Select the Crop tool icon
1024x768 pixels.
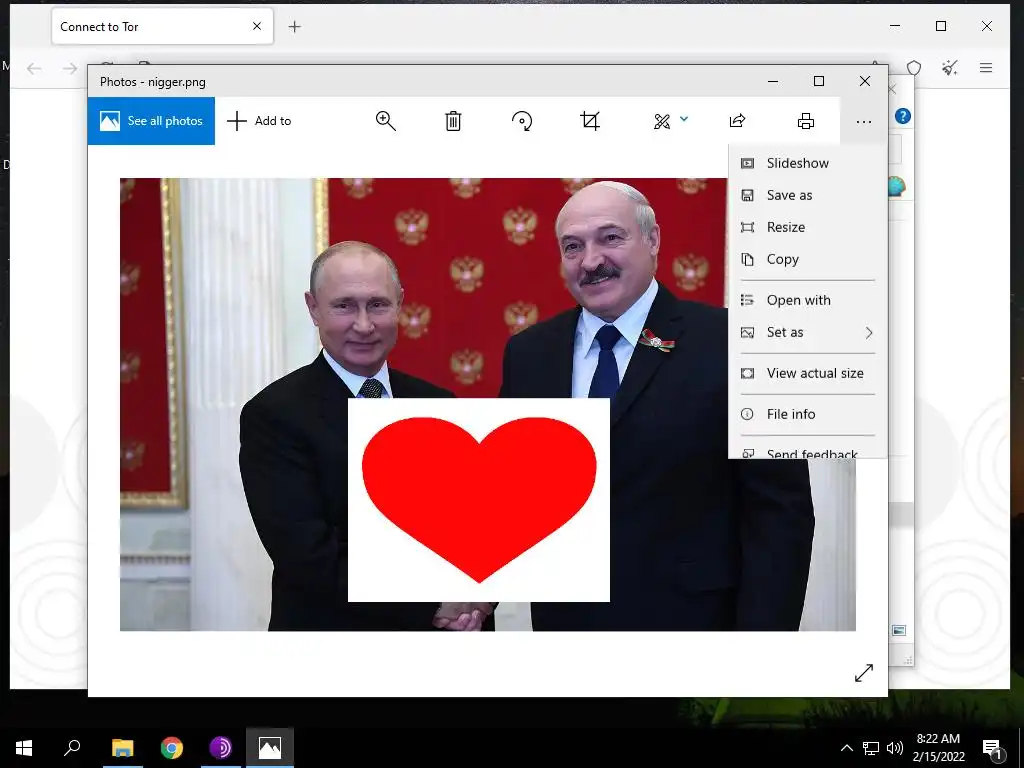click(x=590, y=121)
